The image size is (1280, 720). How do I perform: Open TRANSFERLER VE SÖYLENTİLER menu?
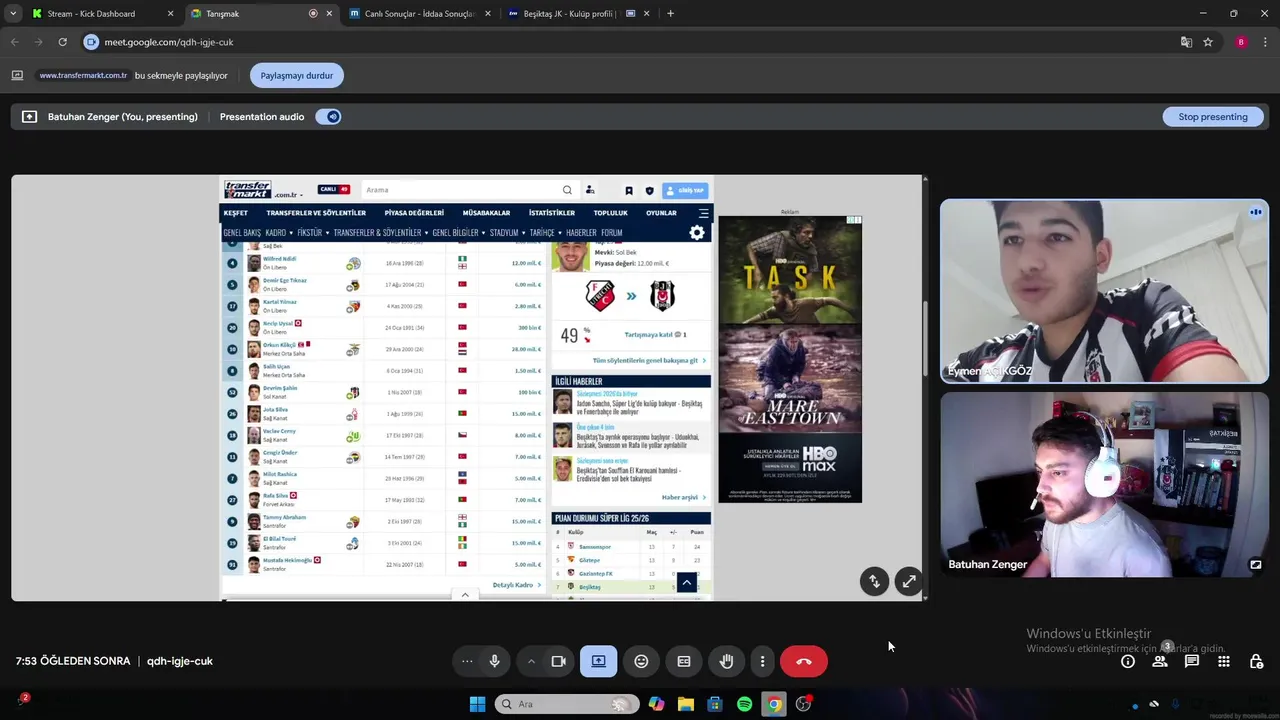click(x=316, y=213)
